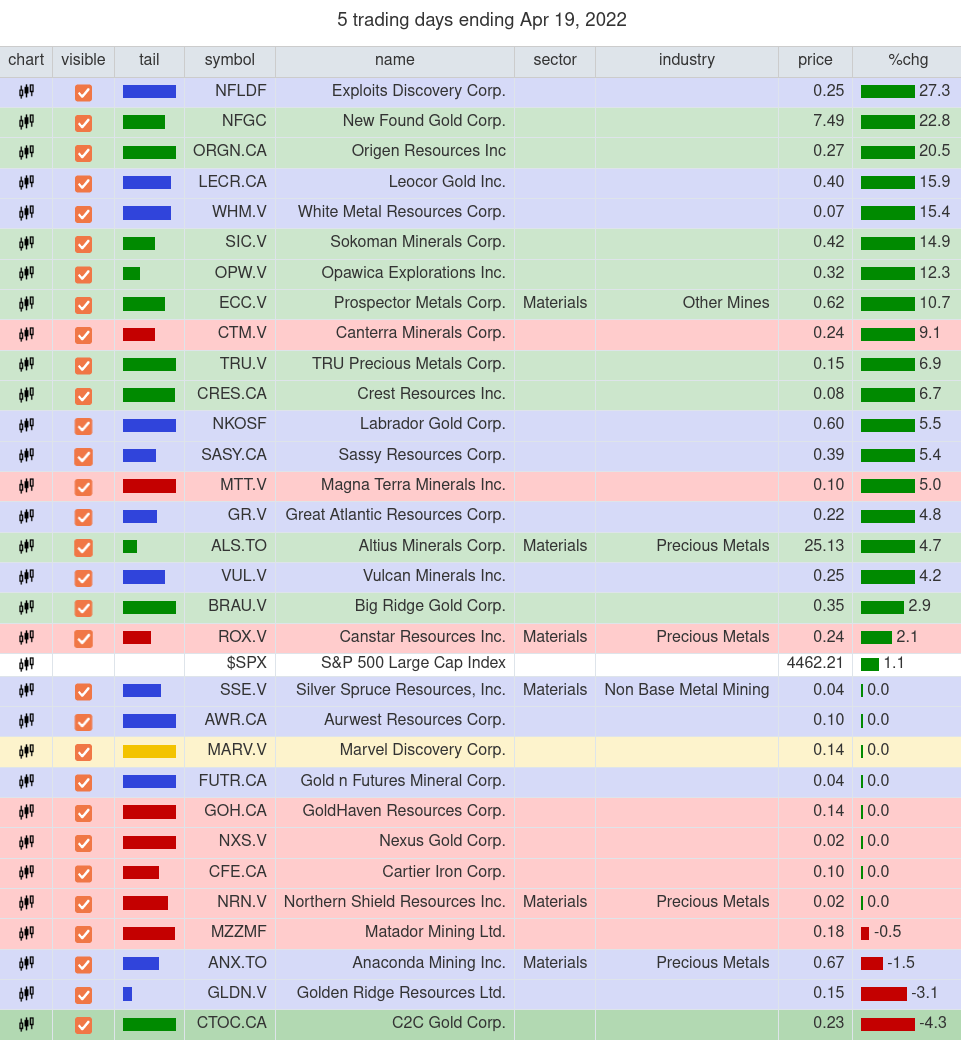Click symbol text FUTR.CA
The height and width of the screenshot is (1040, 961).
[x=233, y=781]
